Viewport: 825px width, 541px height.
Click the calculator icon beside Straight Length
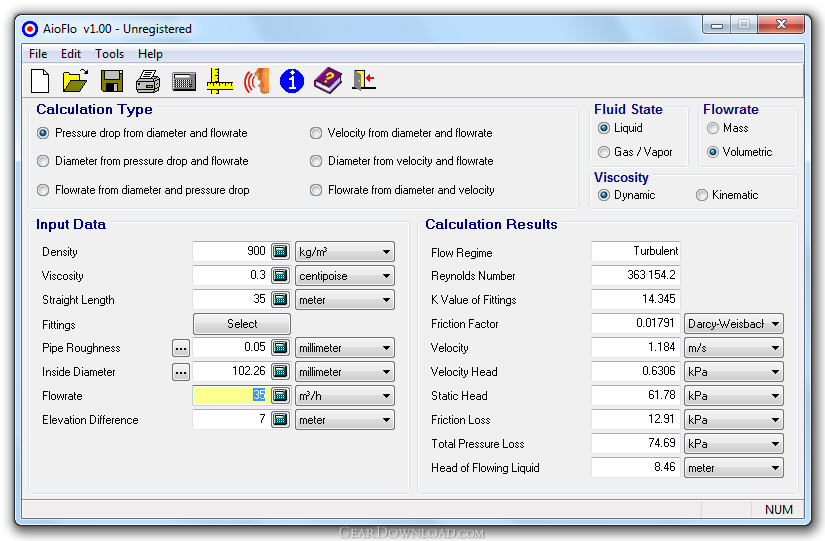click(x=280, y=299)
